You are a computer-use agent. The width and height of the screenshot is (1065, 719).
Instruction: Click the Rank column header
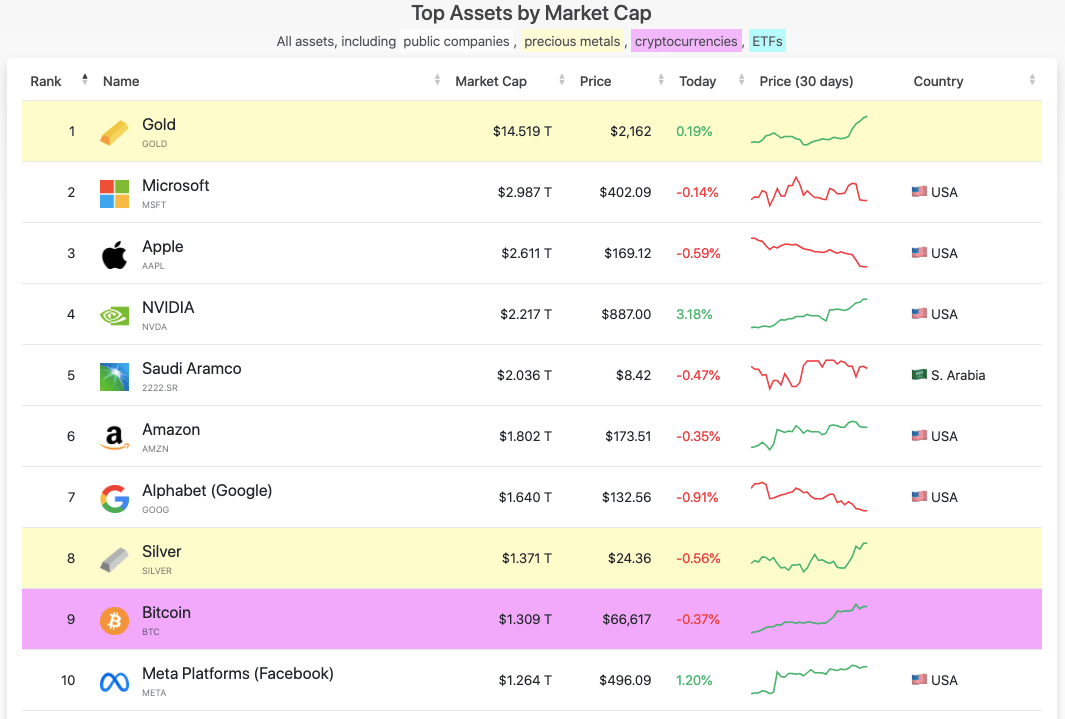click(46, 81)
